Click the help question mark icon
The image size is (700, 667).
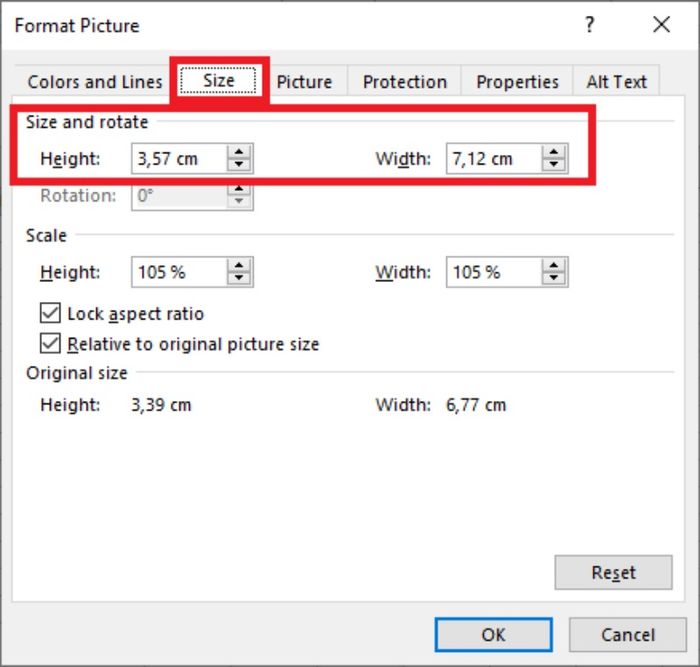[589, 25]
